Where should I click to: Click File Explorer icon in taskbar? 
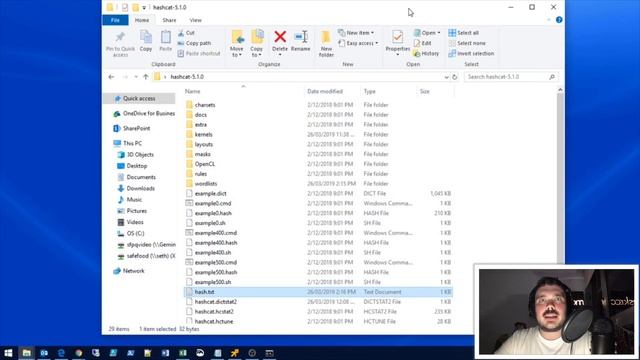coord(27,353)
